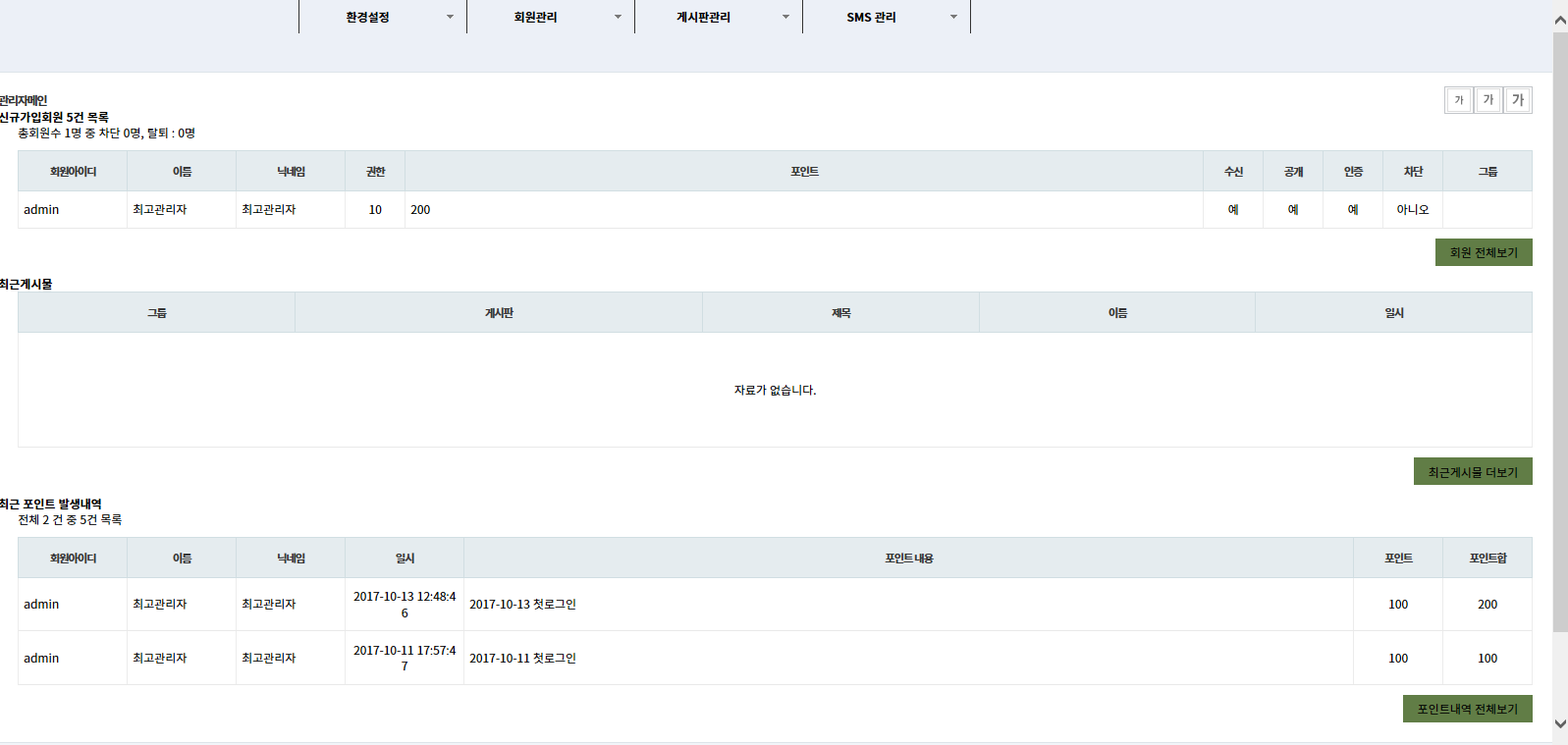Click the vertical scrollbar thumb

1560,334
